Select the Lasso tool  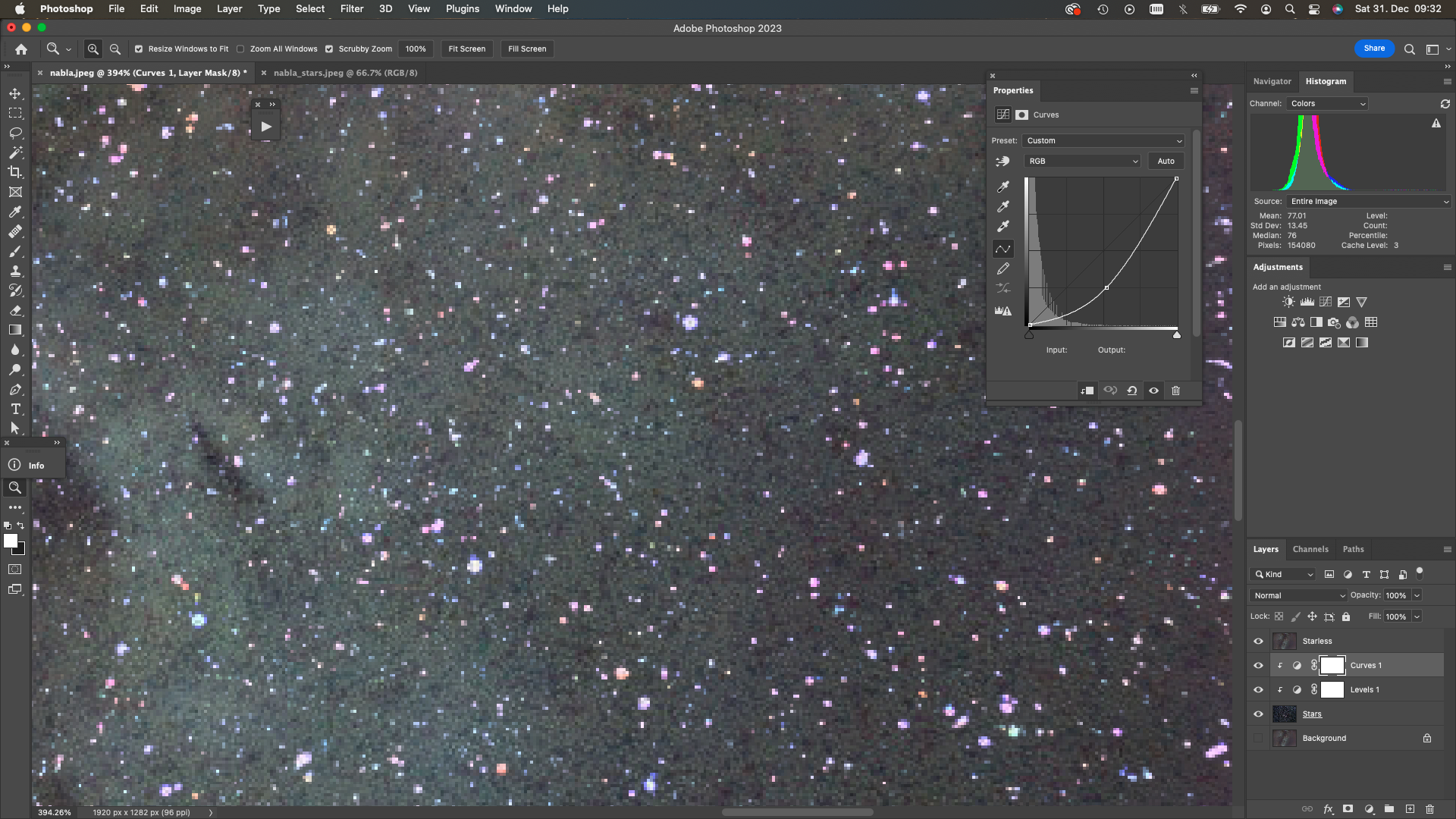tap(15, 133)
